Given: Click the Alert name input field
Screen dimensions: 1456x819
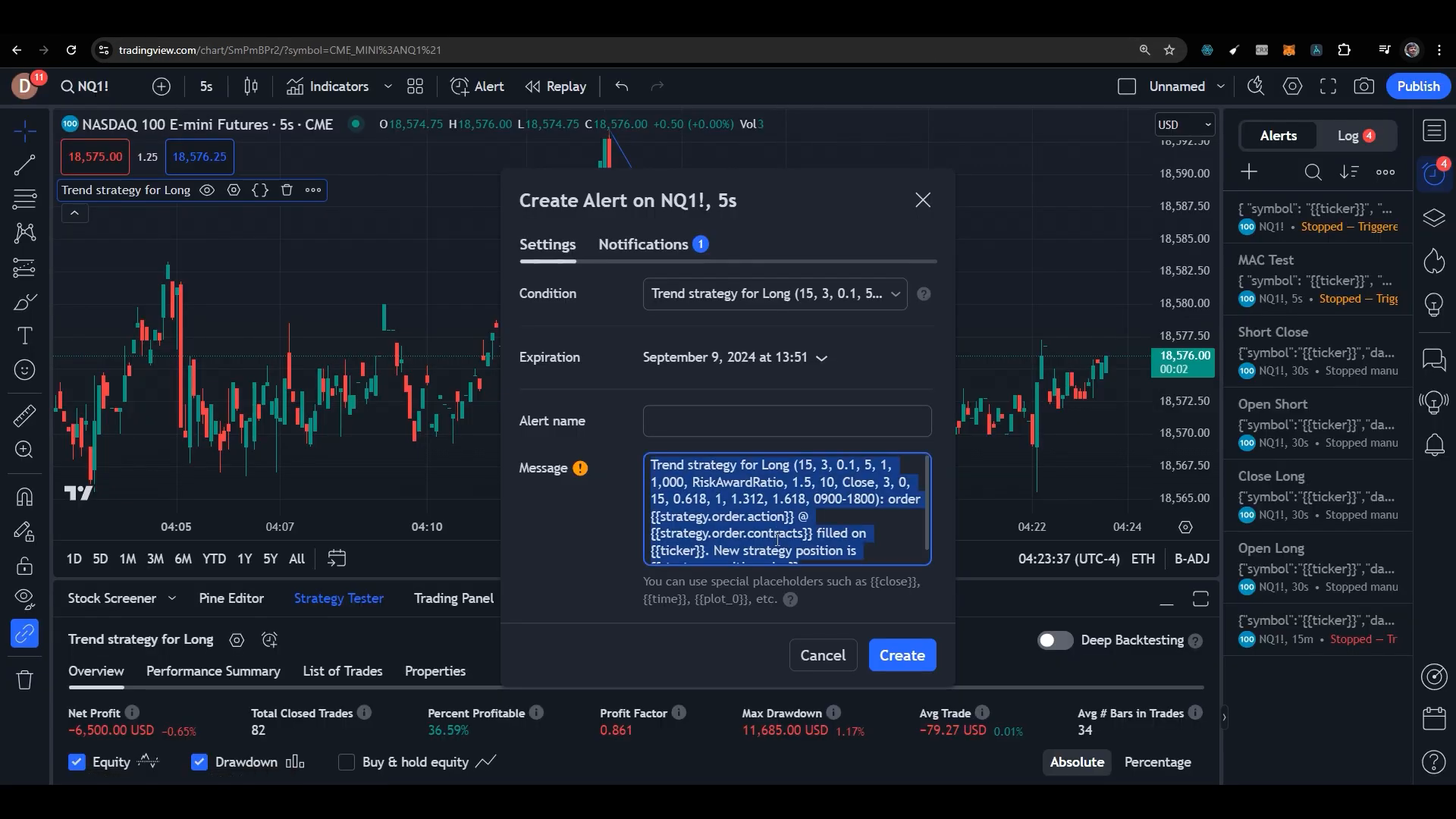Looking at the screenshot, I should 786,420.
